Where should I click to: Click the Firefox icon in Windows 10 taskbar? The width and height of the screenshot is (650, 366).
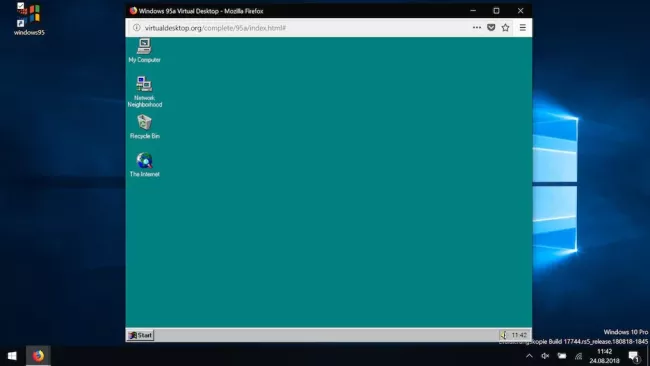[x=39, y=356]
